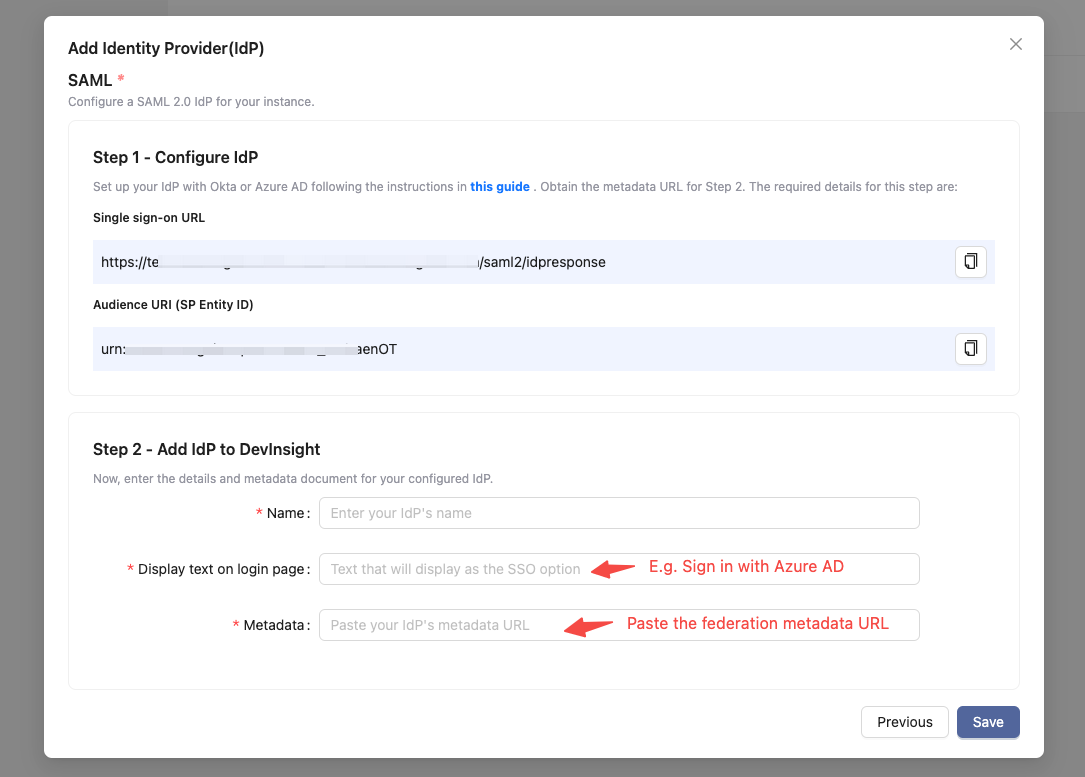
Task: Copy the Single sign-on URL
Action: (x=970, y=262)
